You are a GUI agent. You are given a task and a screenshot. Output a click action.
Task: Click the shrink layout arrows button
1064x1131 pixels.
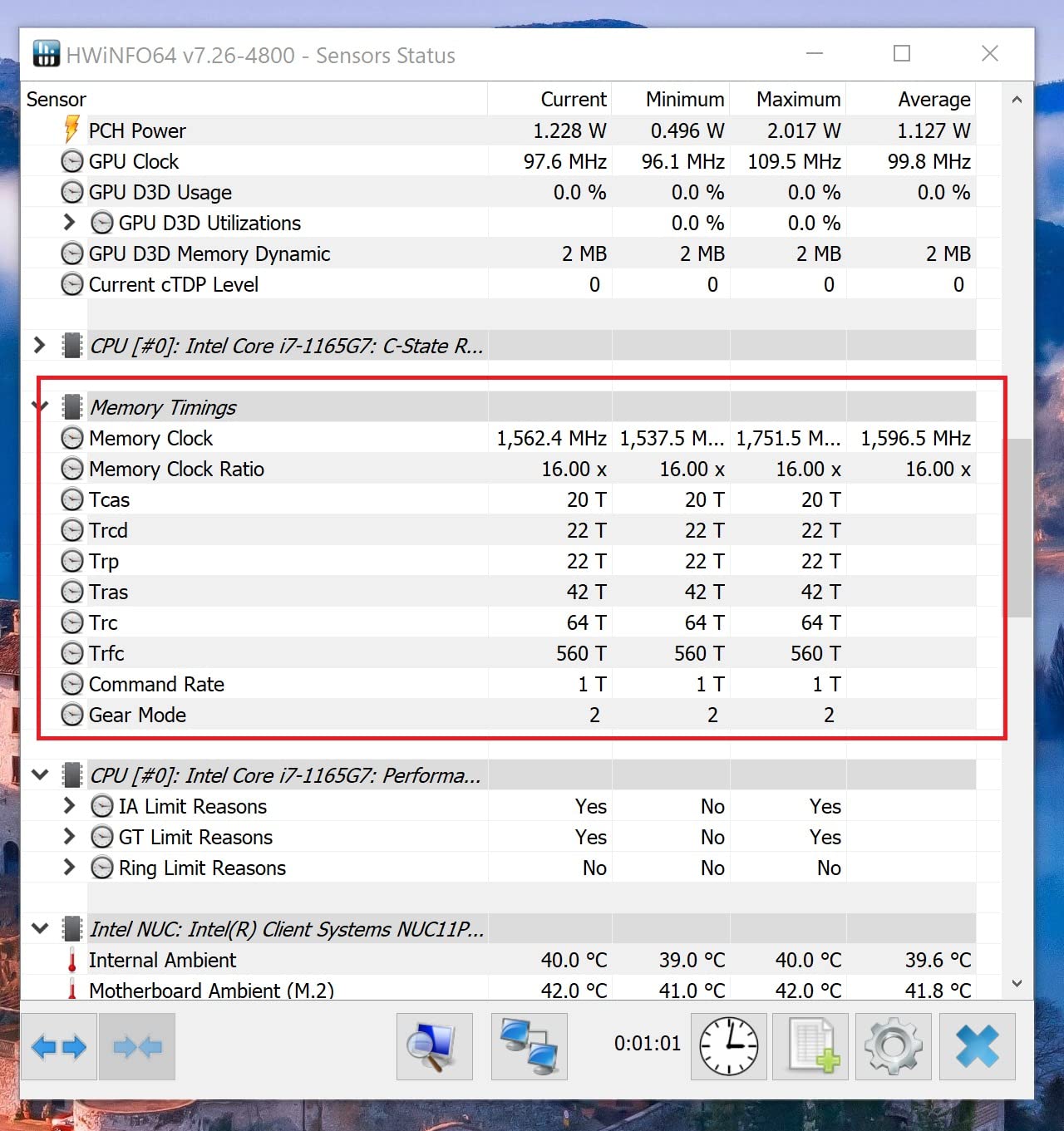tap(137, 1046)
